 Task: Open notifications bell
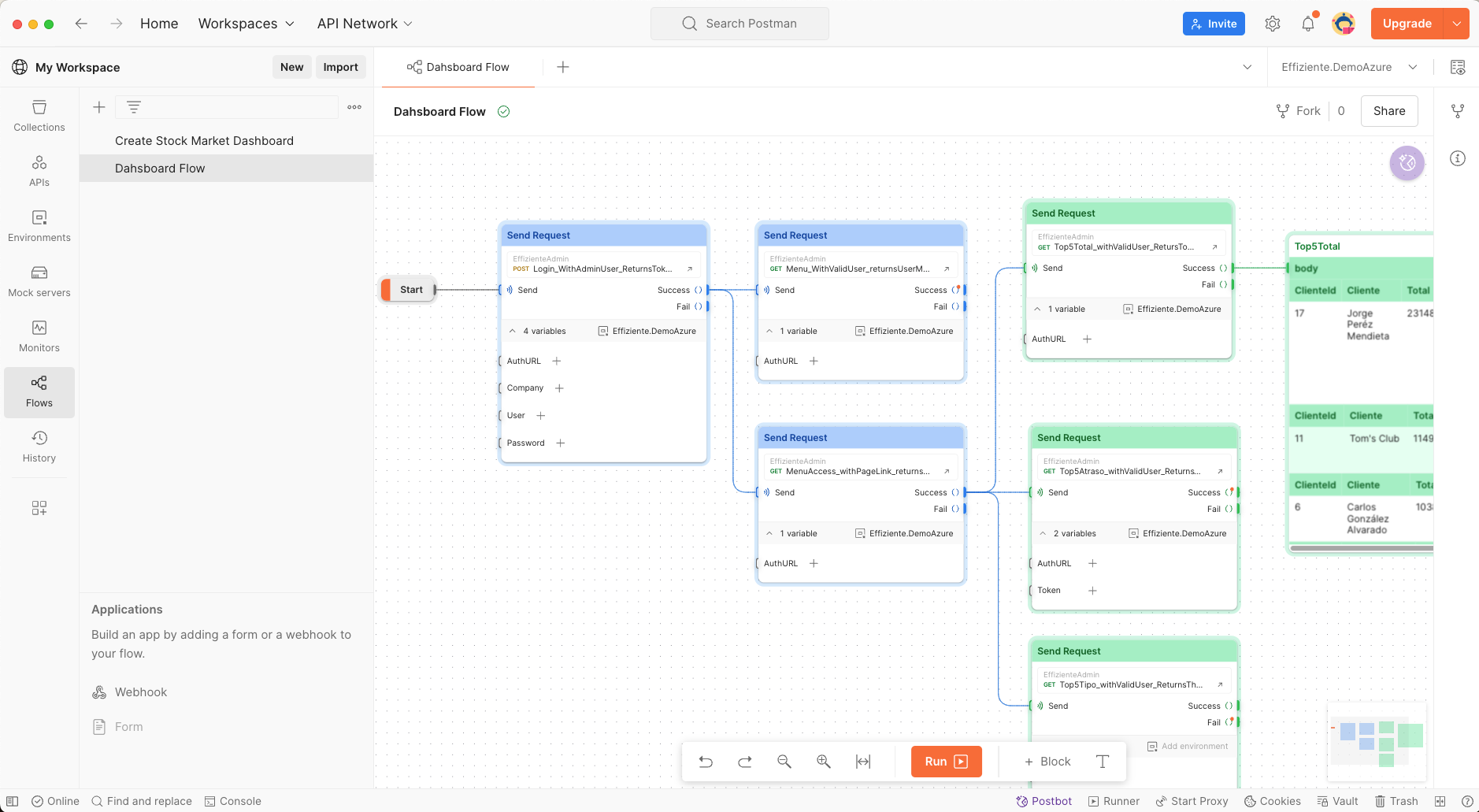coord(1308,24)
